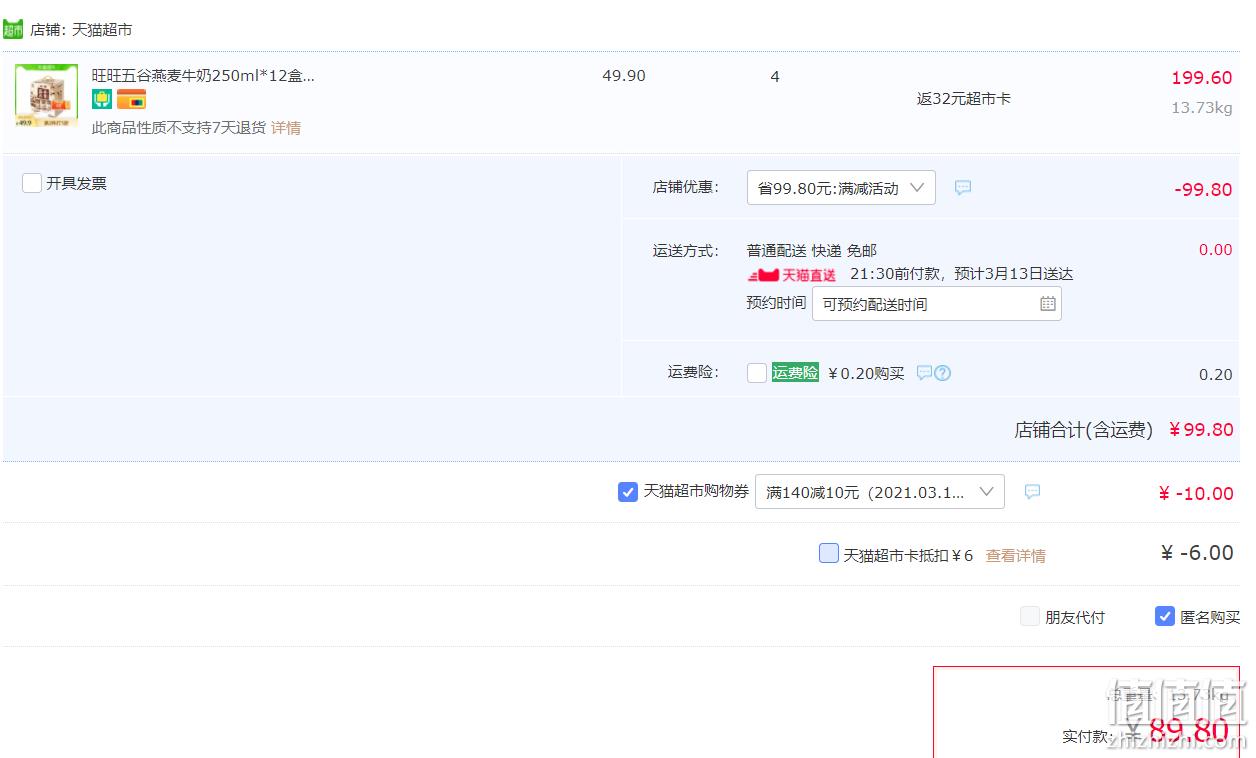Open the 查看详情 supermarket card link

pos(1016,556)
